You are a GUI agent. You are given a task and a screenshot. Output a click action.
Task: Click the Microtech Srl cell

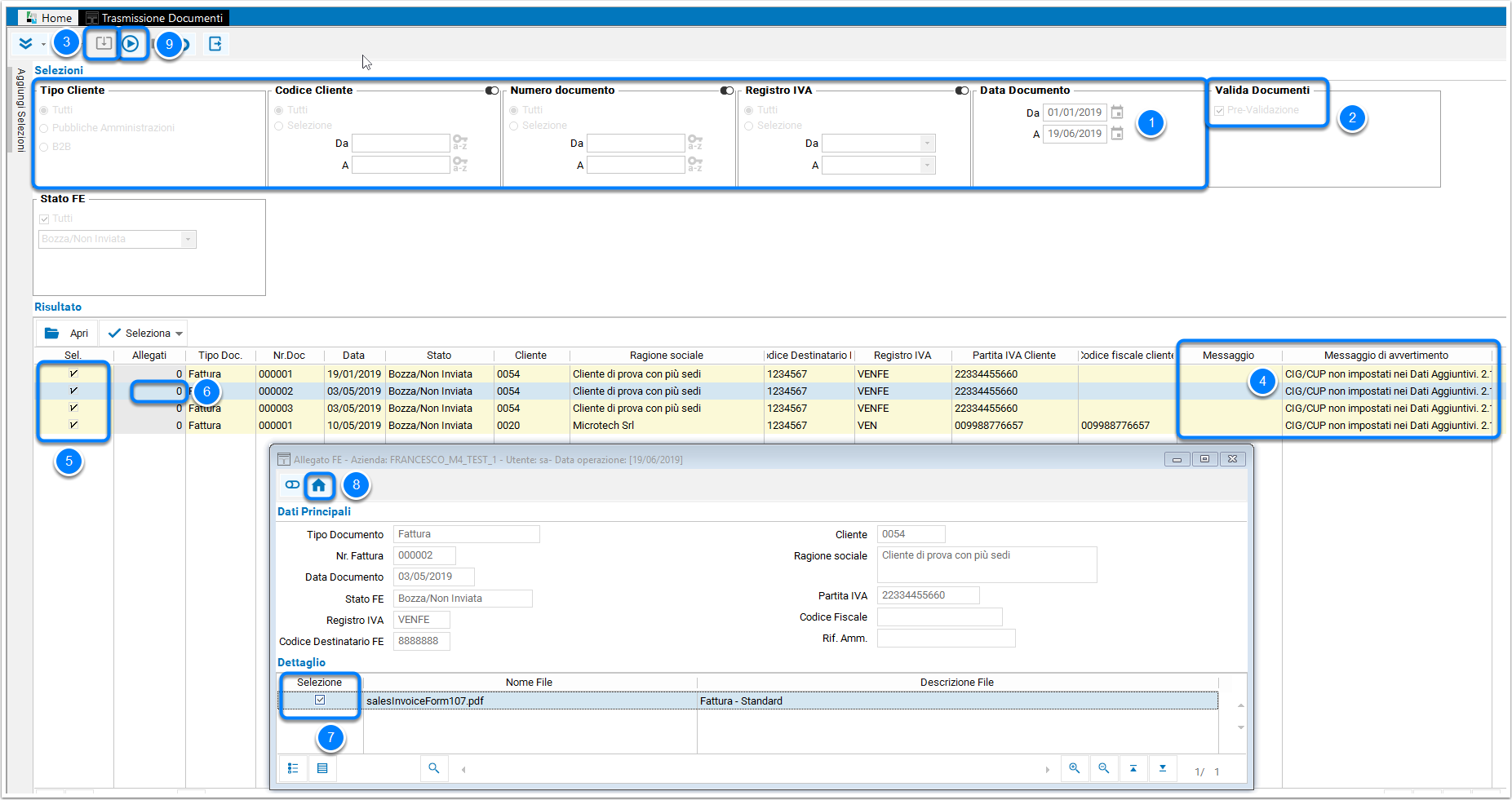(667, 426)
